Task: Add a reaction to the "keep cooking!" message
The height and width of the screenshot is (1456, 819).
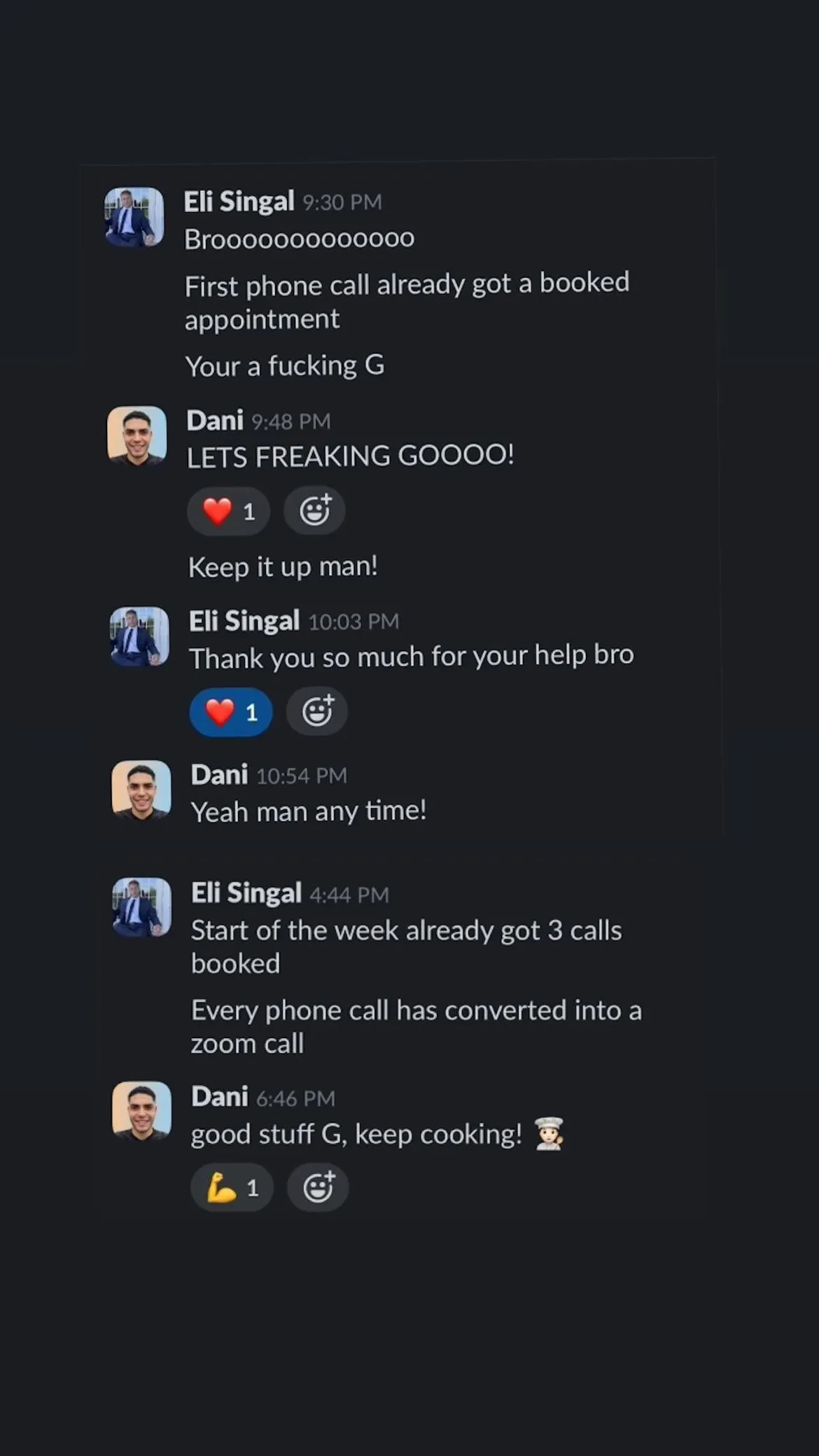Action: coord(318,1187)
